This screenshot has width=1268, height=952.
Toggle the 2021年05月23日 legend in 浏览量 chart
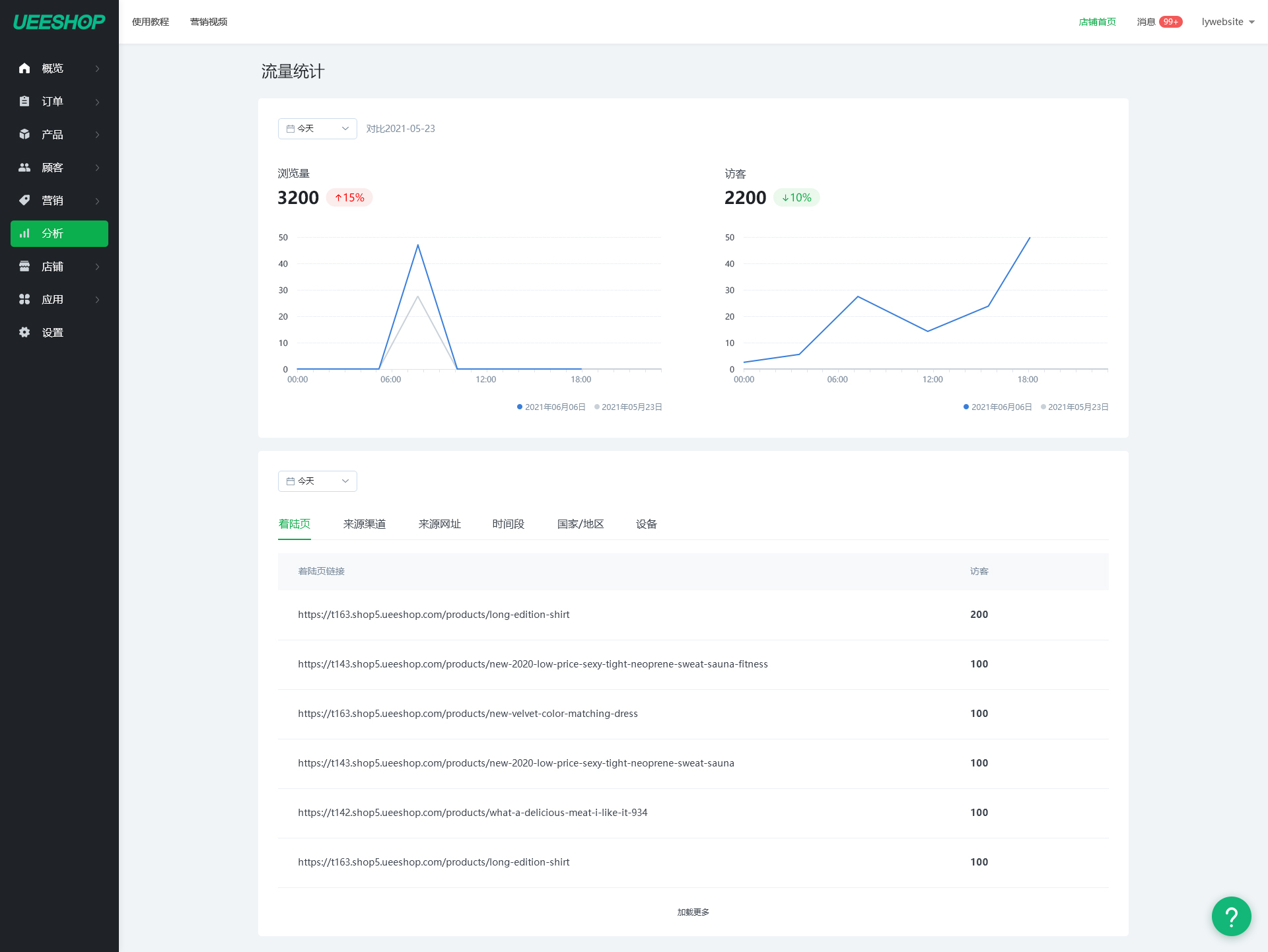pos(627,407)
